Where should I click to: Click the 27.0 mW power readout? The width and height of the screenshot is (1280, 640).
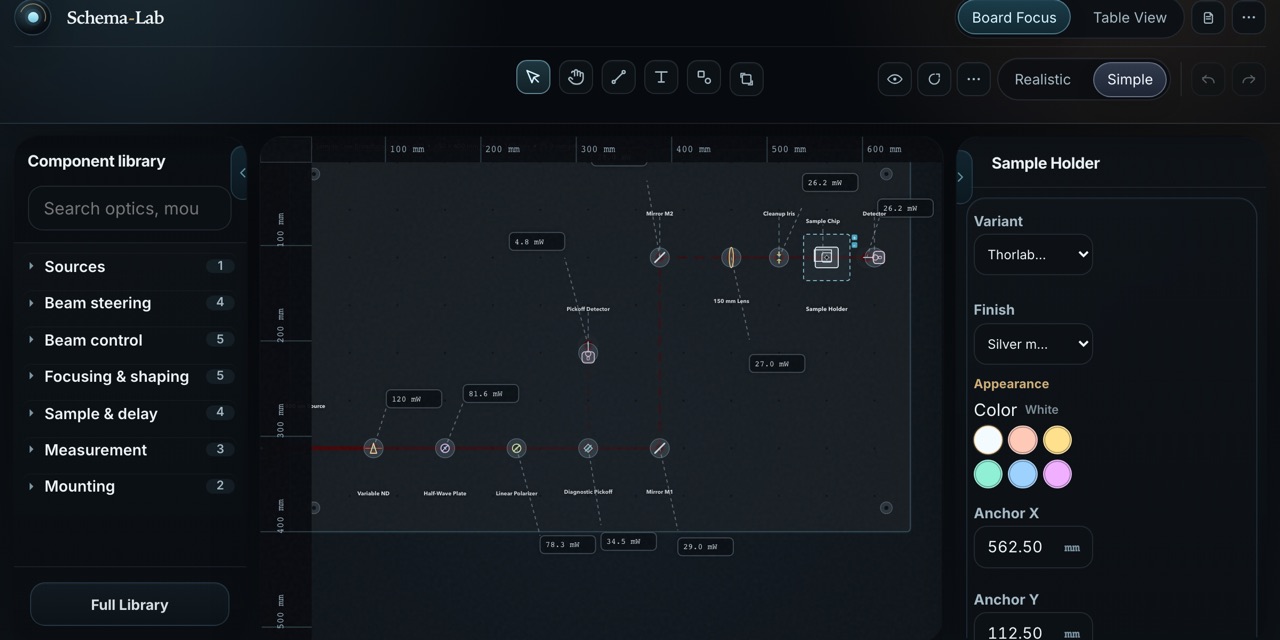(x=777, y=364)
